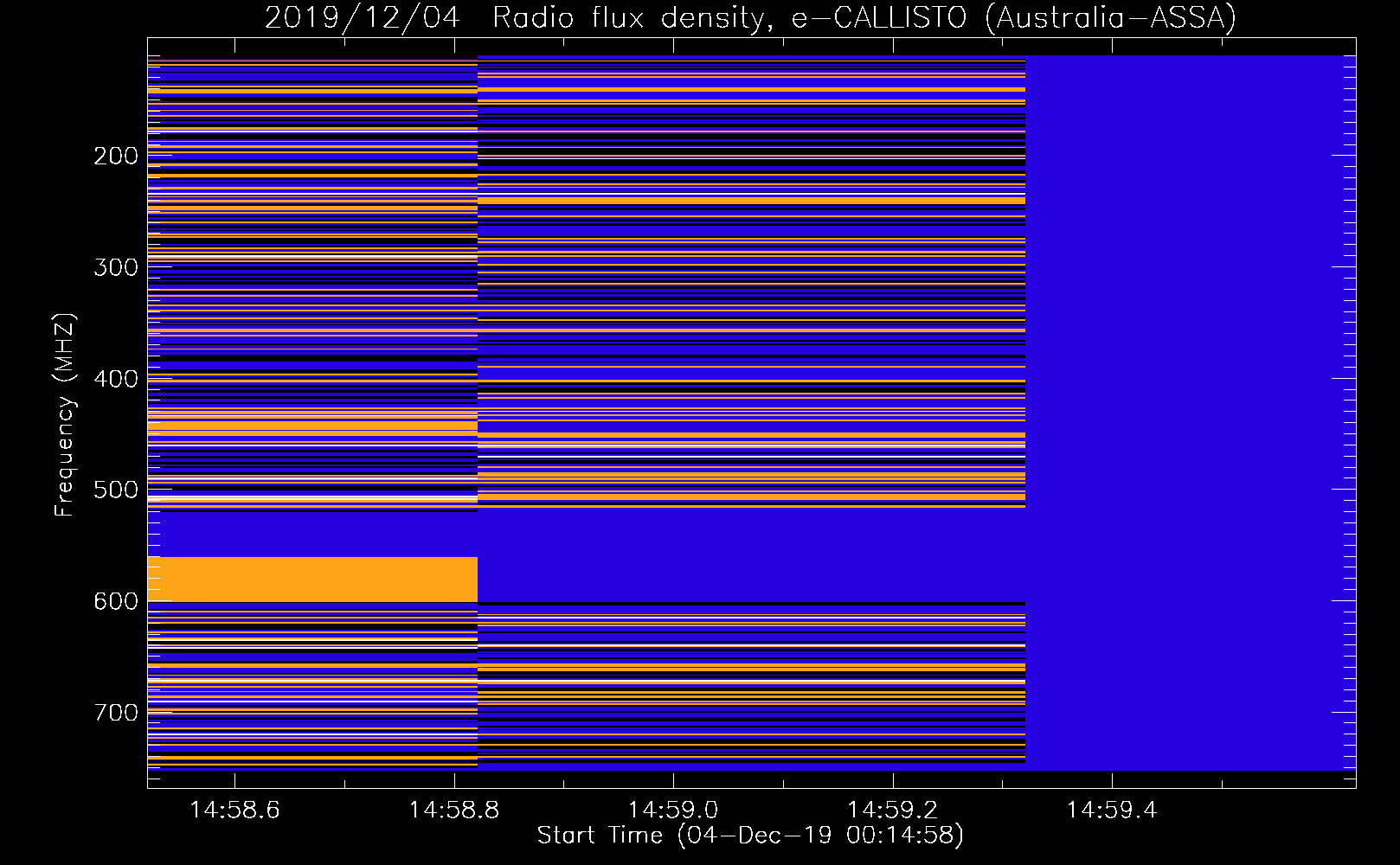Click the solid blue region after 14:59.4
1400x865 pixels.
click(x=1191, y=413)
